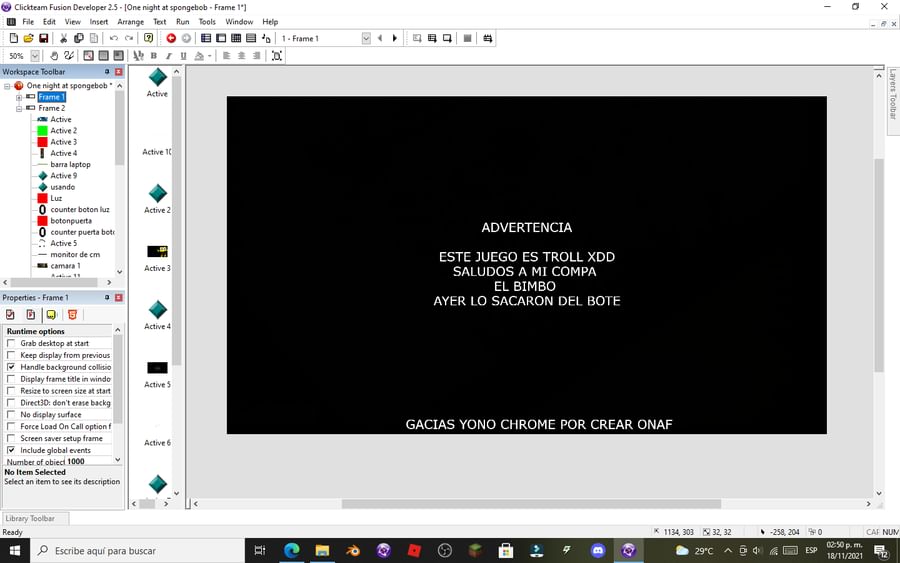
Task: Undo the last action
Action: pos(114,38)
